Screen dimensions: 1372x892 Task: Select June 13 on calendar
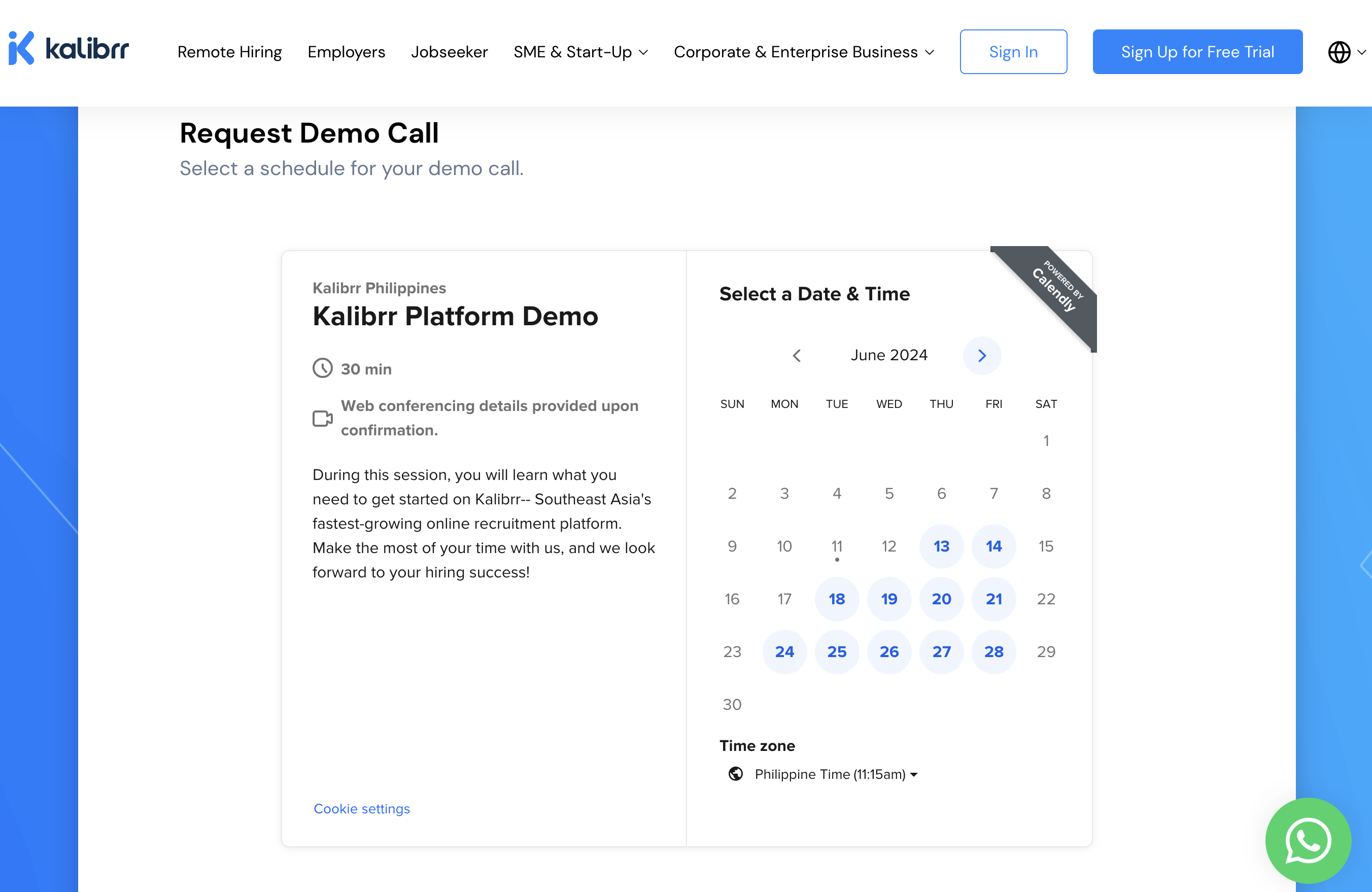941,546
